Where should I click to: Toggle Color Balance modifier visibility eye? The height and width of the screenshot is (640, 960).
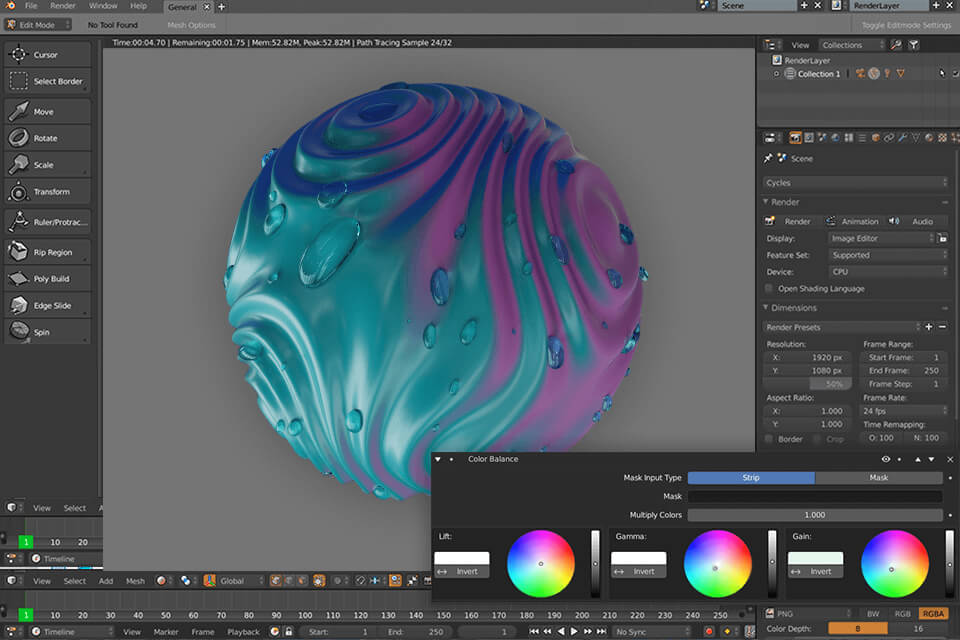tap(886, 459)
